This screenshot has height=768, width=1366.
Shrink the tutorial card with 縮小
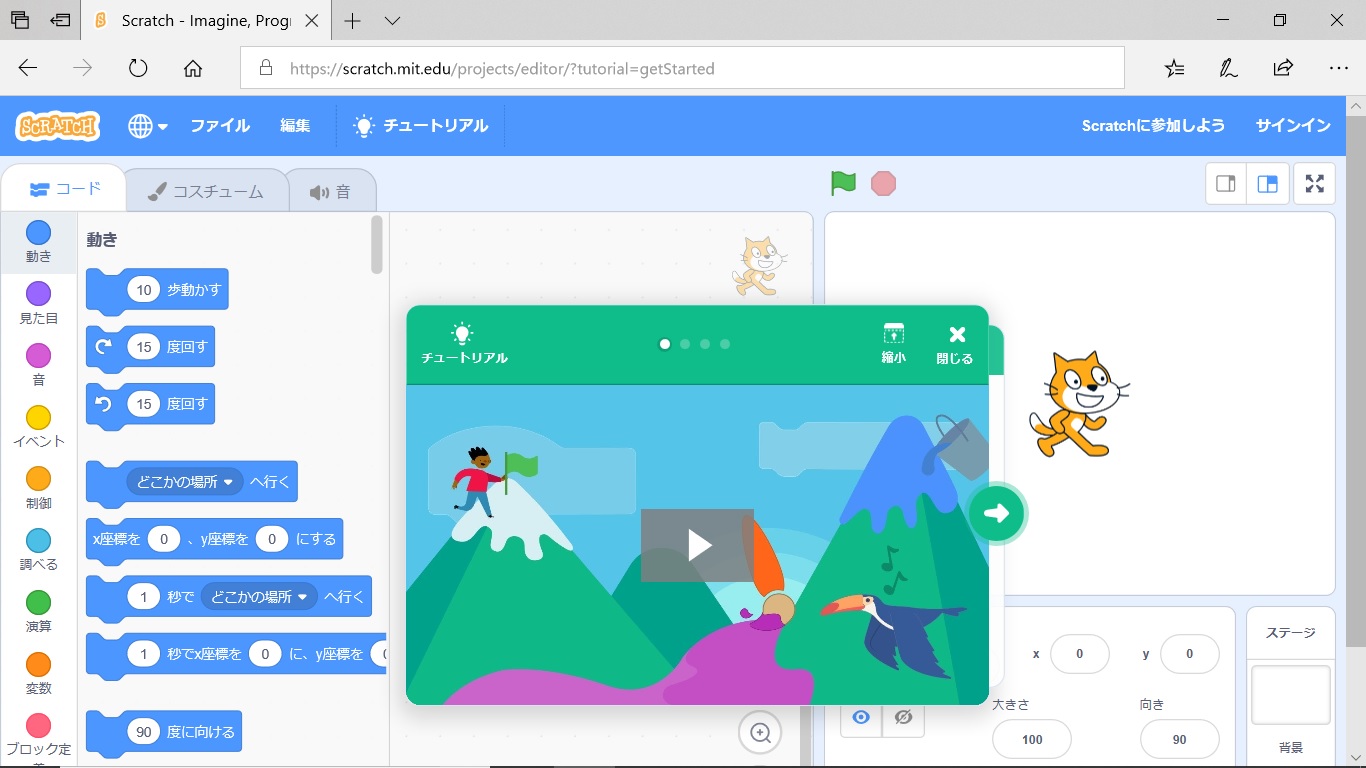[893, 343]
